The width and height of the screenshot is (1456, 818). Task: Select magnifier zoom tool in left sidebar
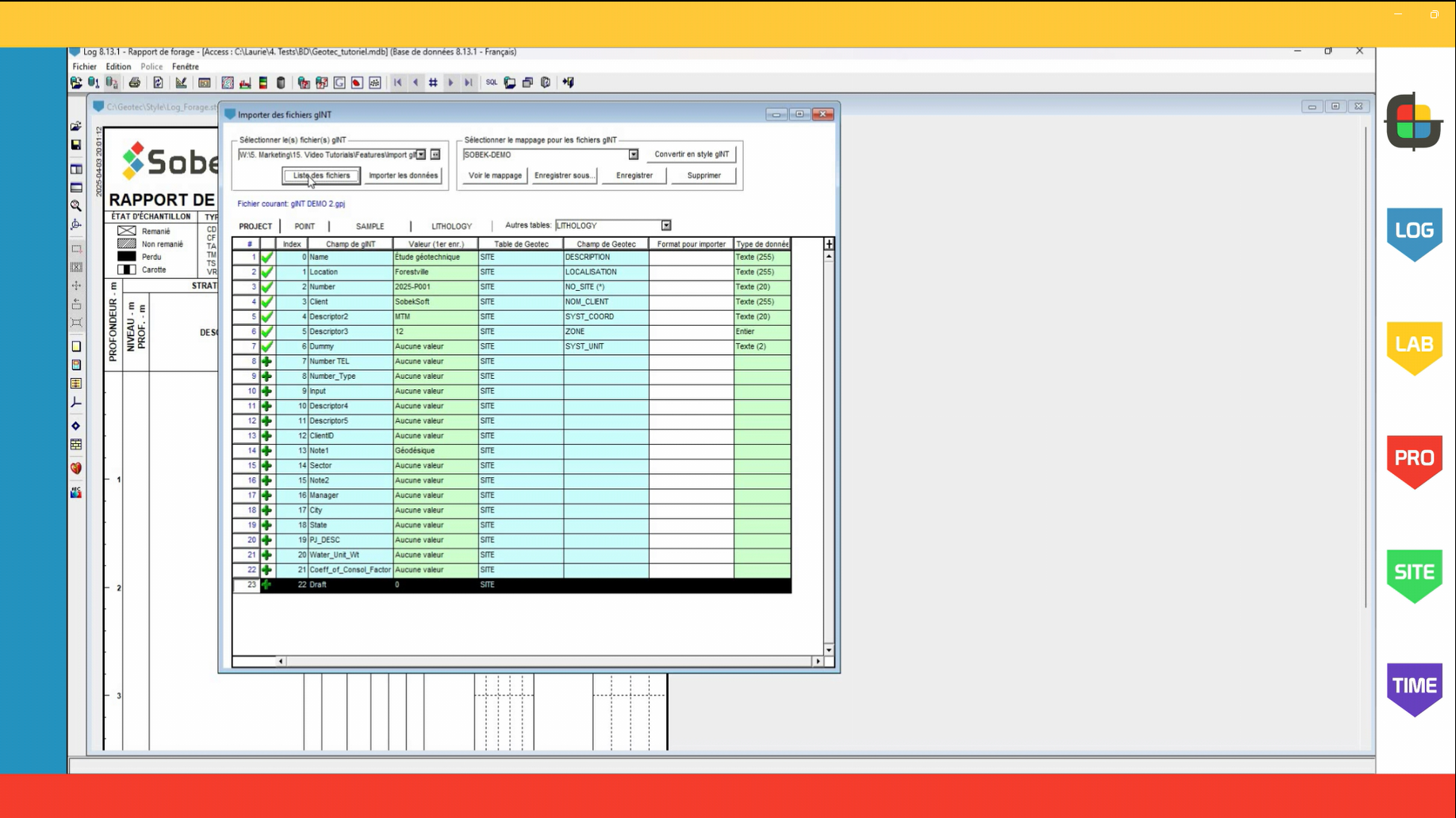tap(76, 205)
